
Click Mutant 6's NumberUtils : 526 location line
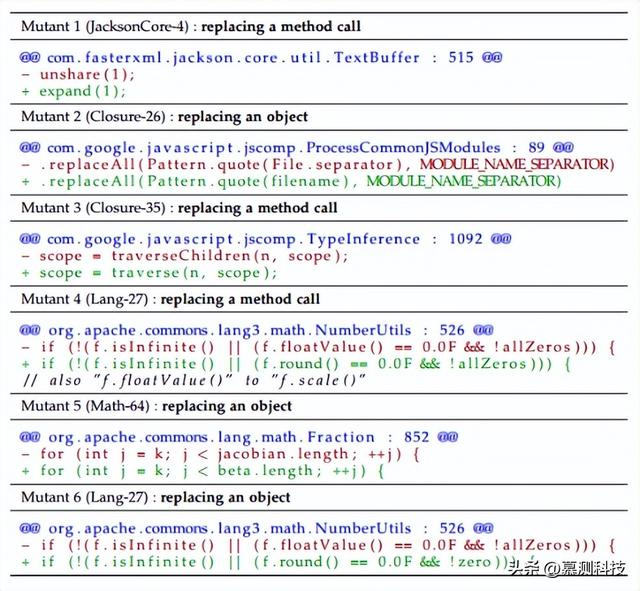256,528
